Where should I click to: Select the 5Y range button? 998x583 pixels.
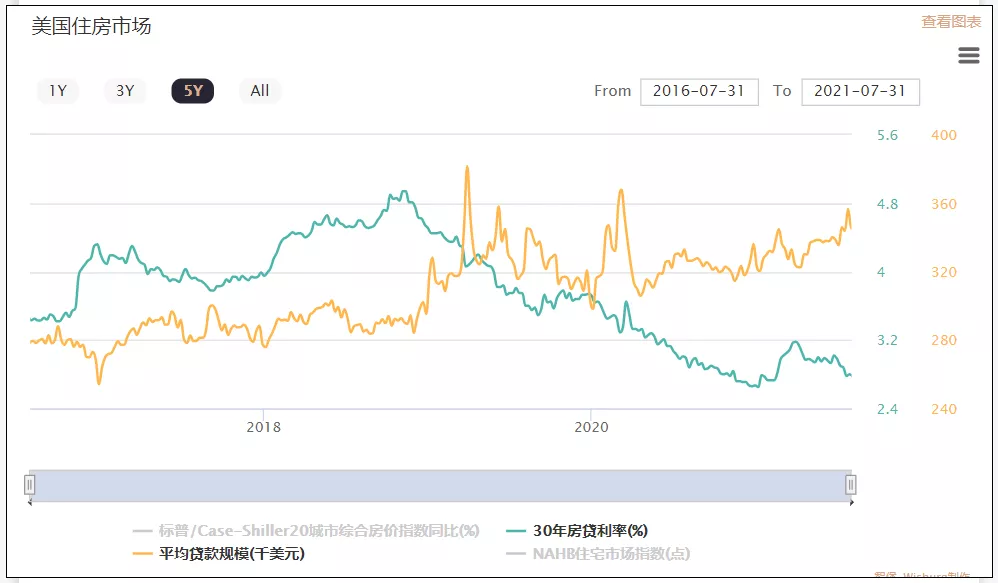pos(193,91)
